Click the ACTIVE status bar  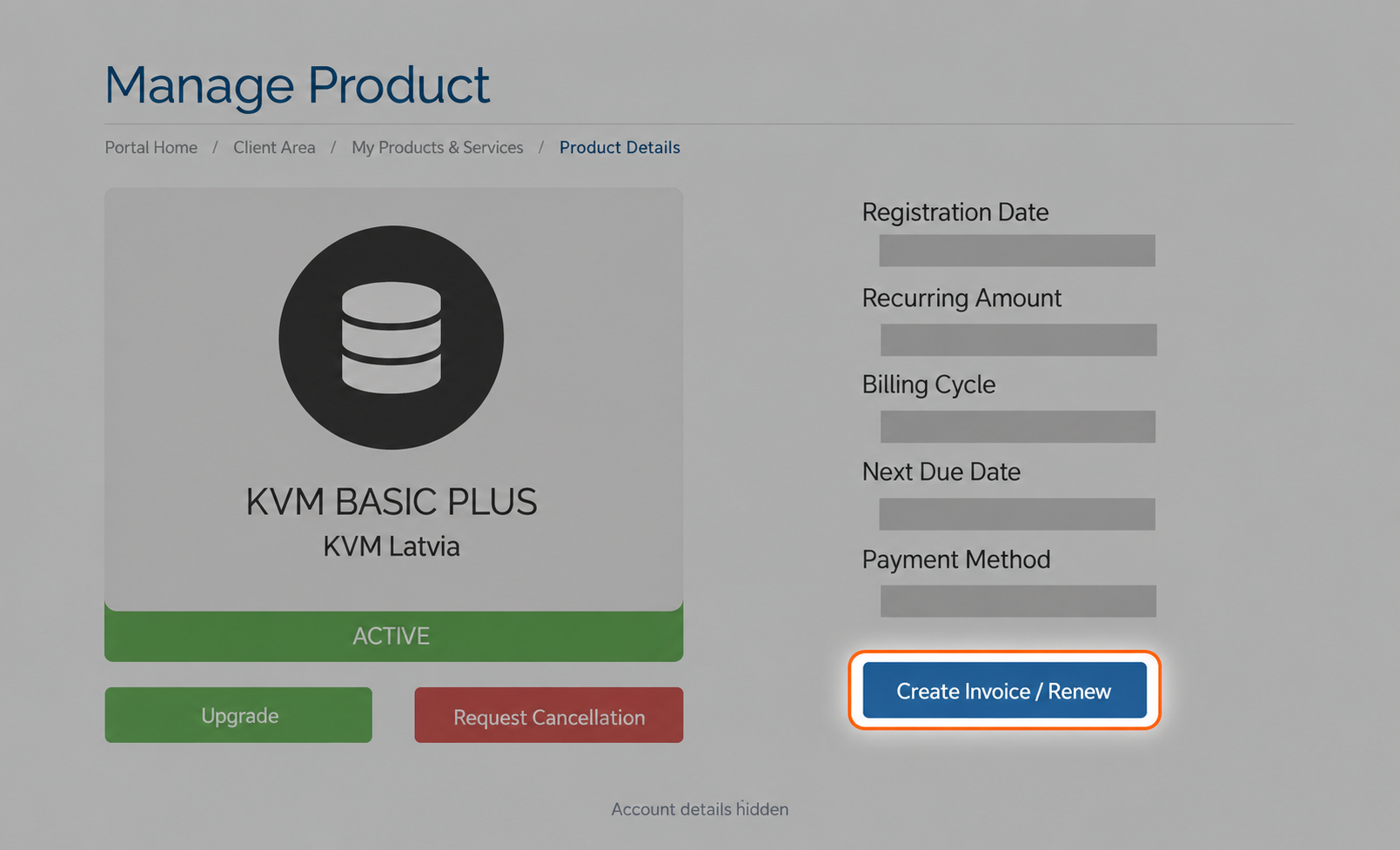pos(394,635)
